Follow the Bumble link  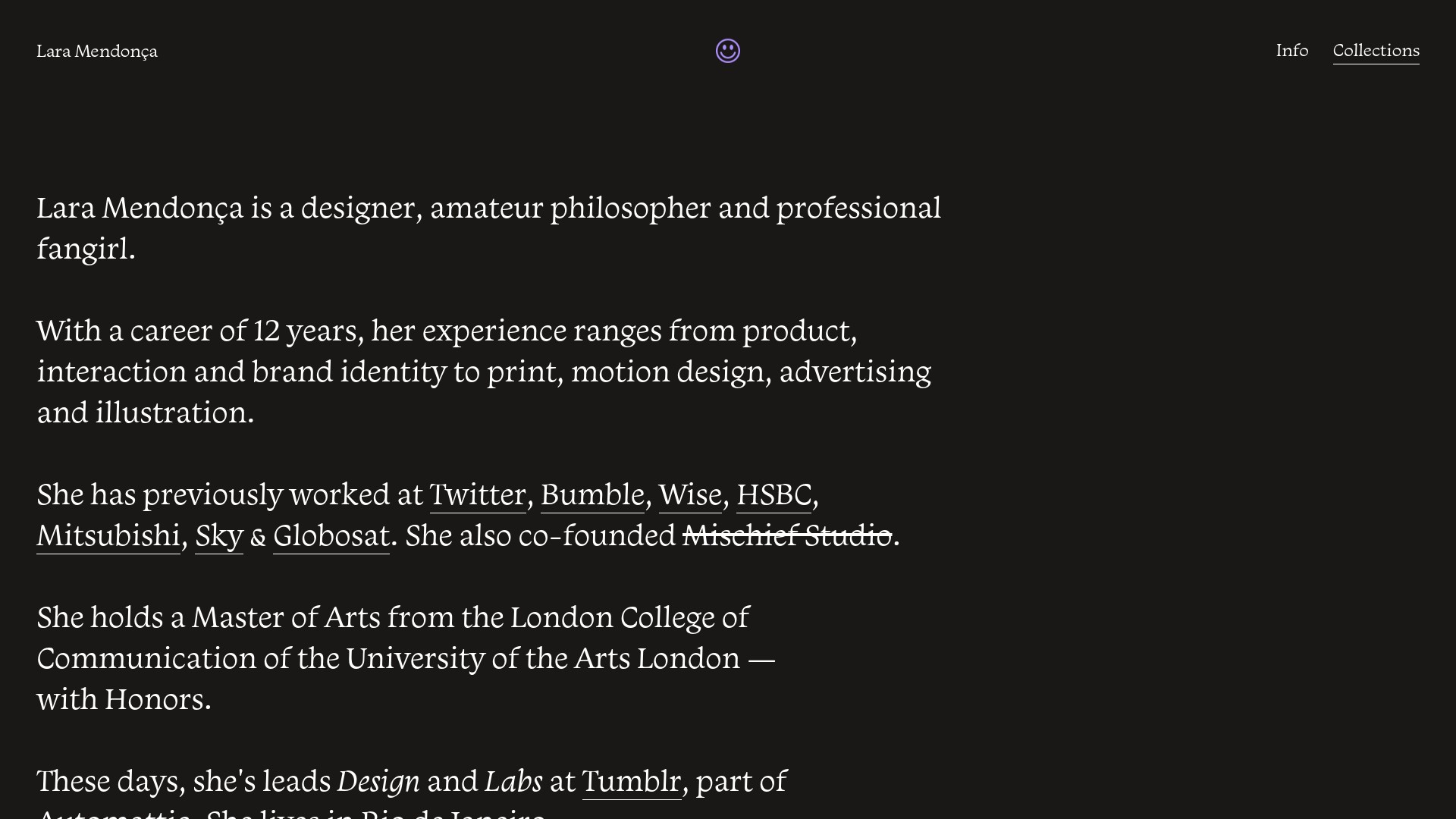tap(592, 495)
